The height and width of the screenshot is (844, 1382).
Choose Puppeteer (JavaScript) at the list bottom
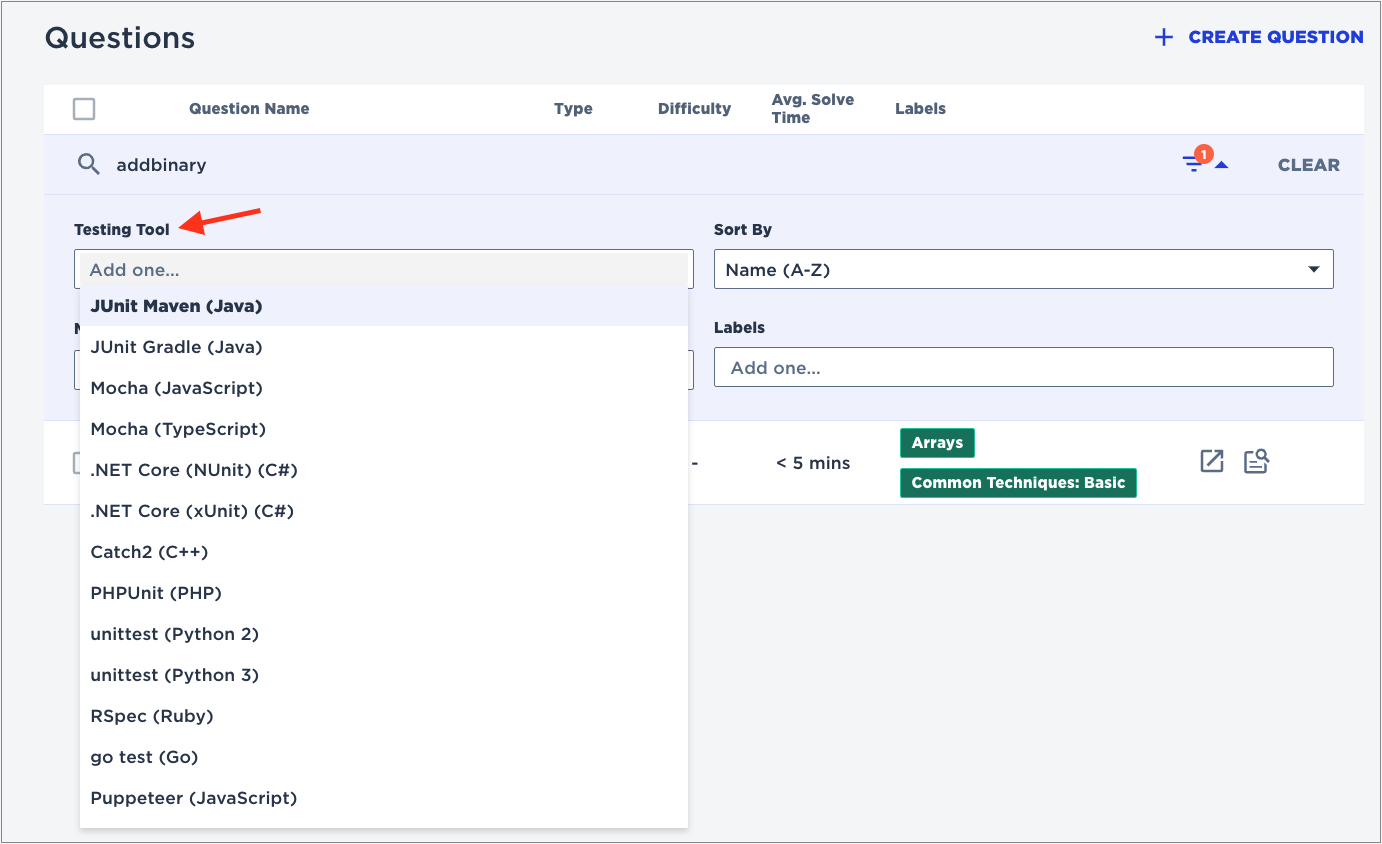193,798
